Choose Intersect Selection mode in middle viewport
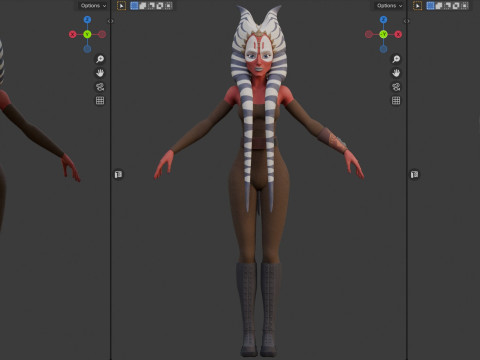The width and height of the screenshot is (480, 360). pyautogui.click(x=169, y=6)
